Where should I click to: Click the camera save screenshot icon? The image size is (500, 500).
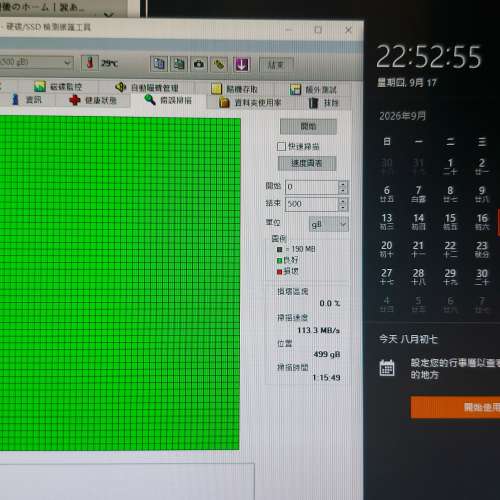pyautogui.click(x=199, y=64)
